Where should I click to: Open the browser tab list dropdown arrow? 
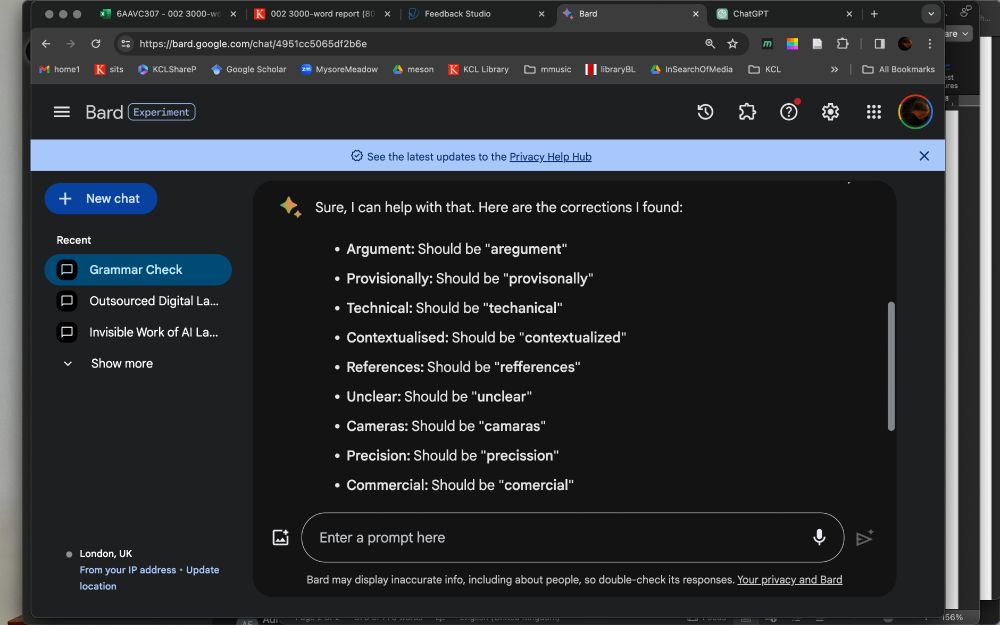click(930, 14)
